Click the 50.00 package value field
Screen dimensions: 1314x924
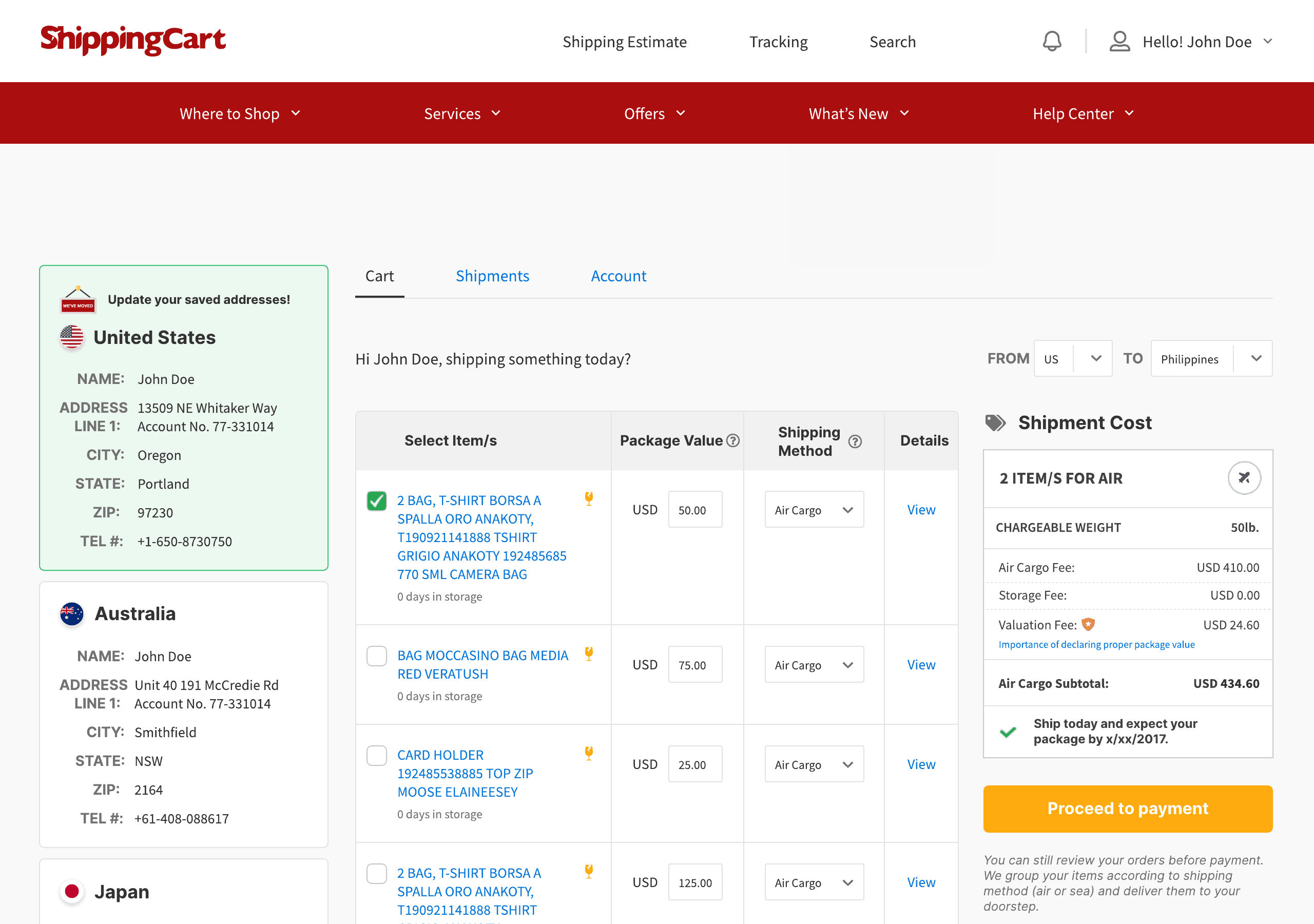[695, 509]
